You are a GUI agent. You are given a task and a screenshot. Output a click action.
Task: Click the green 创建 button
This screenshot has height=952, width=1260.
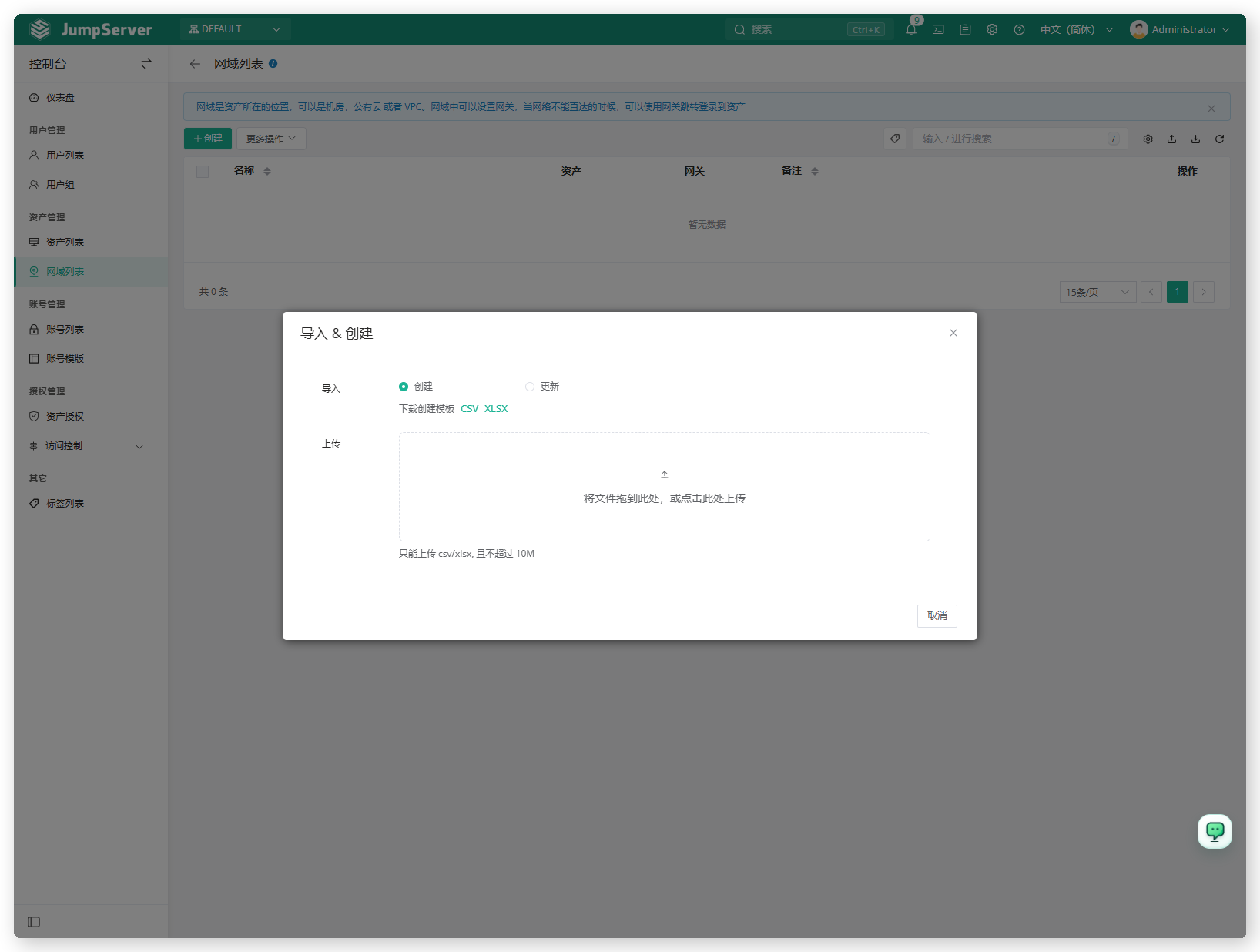(208, 139)
